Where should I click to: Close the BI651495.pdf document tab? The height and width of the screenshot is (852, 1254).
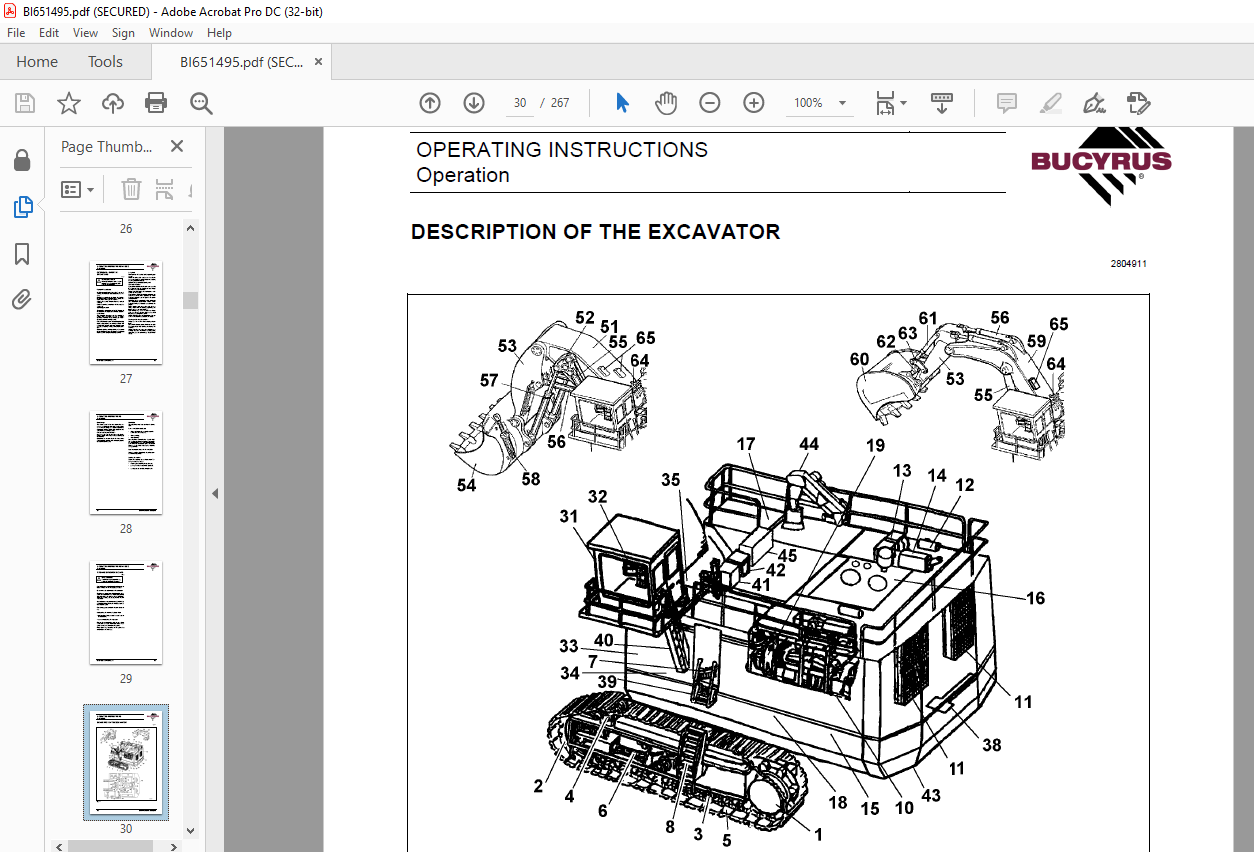click(x=319, y=62)
